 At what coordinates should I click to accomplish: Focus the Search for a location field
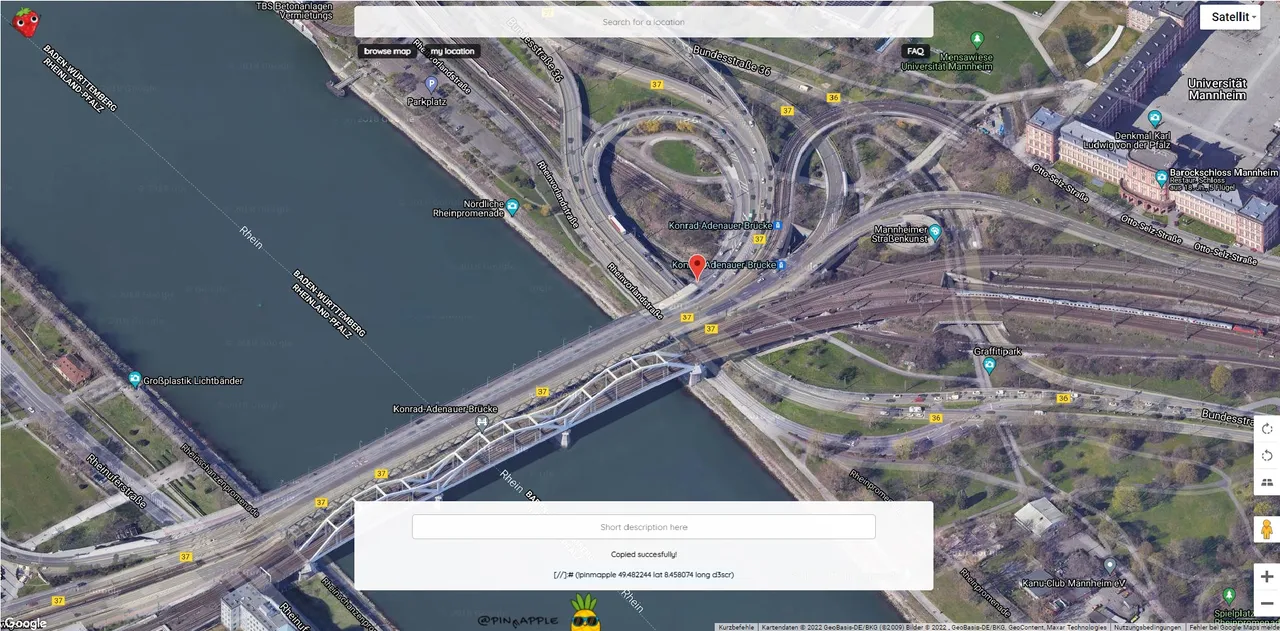point(643,22)
